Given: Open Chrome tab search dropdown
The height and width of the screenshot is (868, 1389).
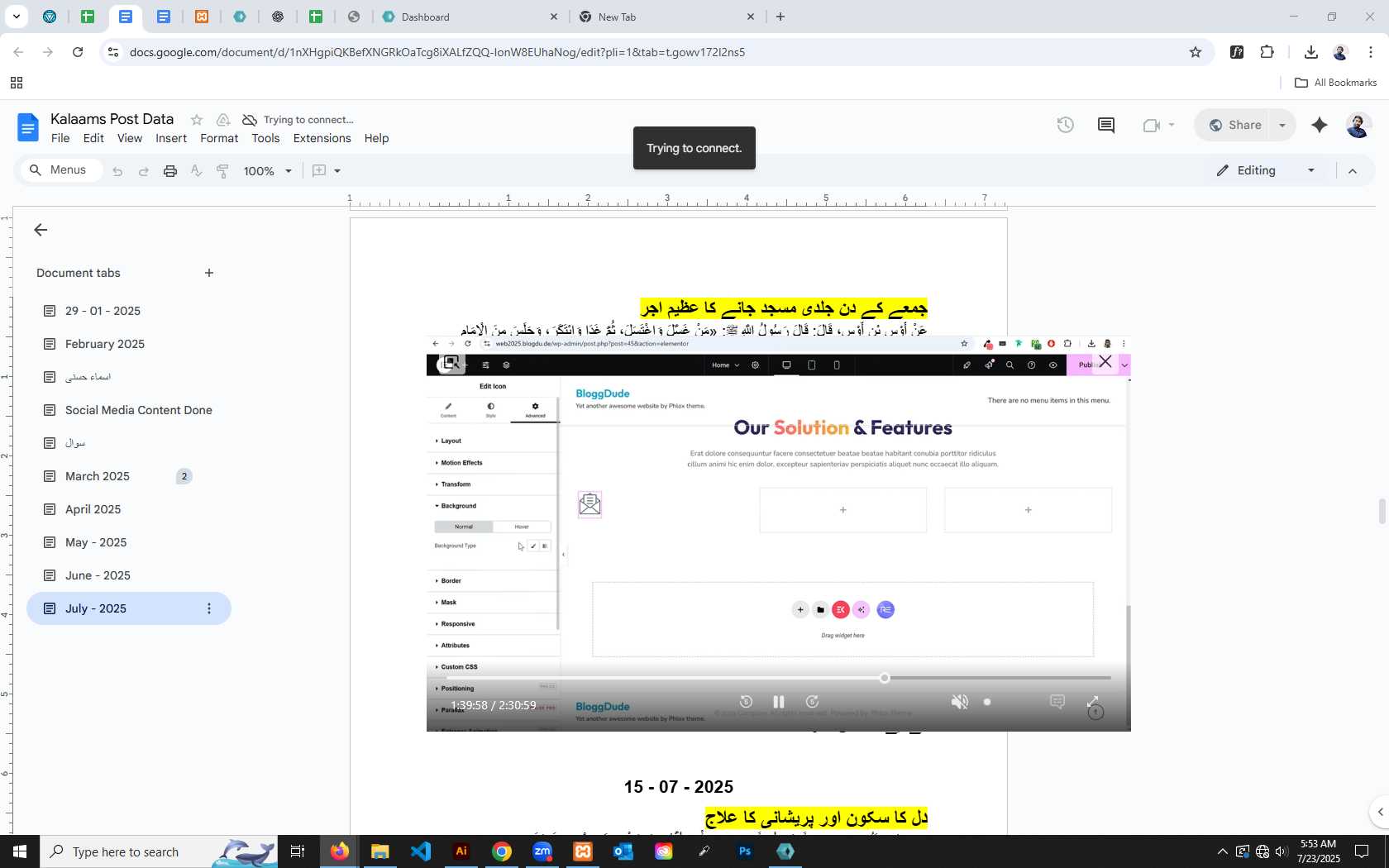Looking at the screenshot, I should [x=17, y=17].
